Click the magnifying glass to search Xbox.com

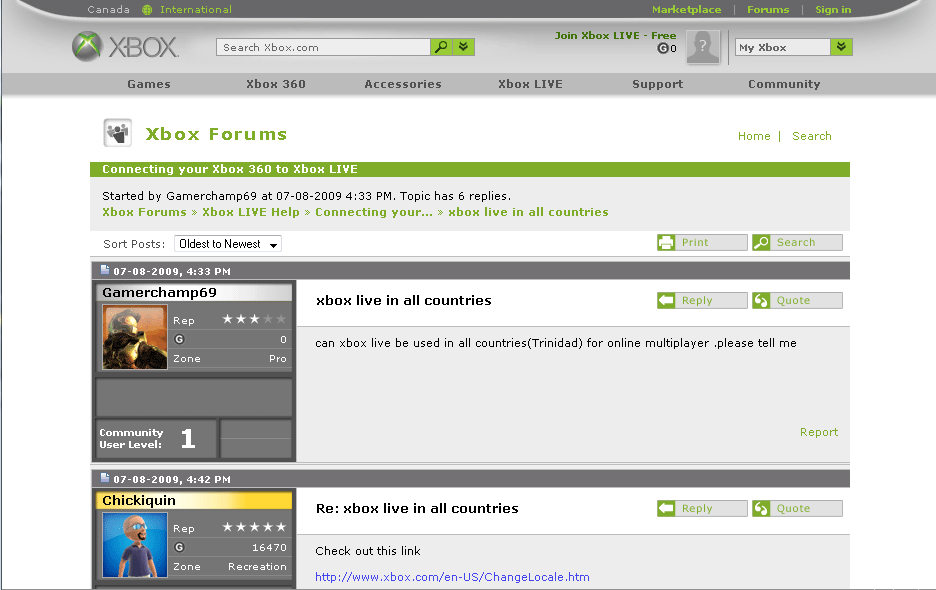(x=442, y=46)
